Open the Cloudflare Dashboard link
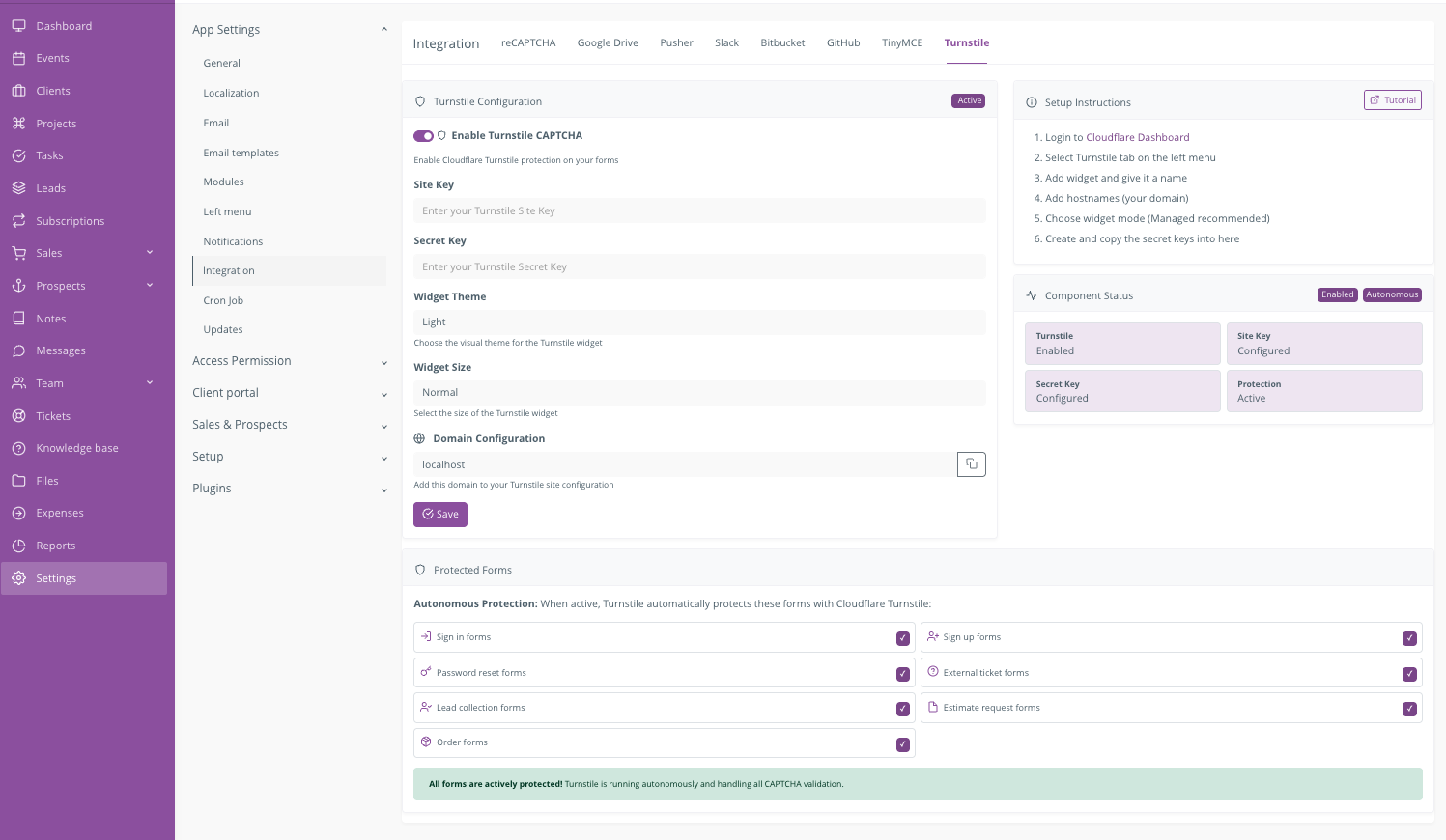This screenshot has width=1446, height=840. tap(1139, 137)
